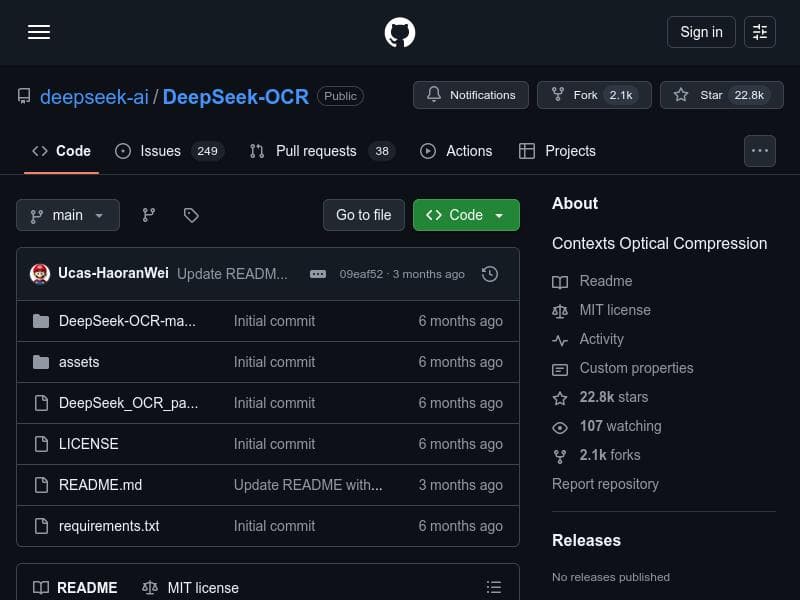Click the Notifications bell icon

click(x=434, y=94)
